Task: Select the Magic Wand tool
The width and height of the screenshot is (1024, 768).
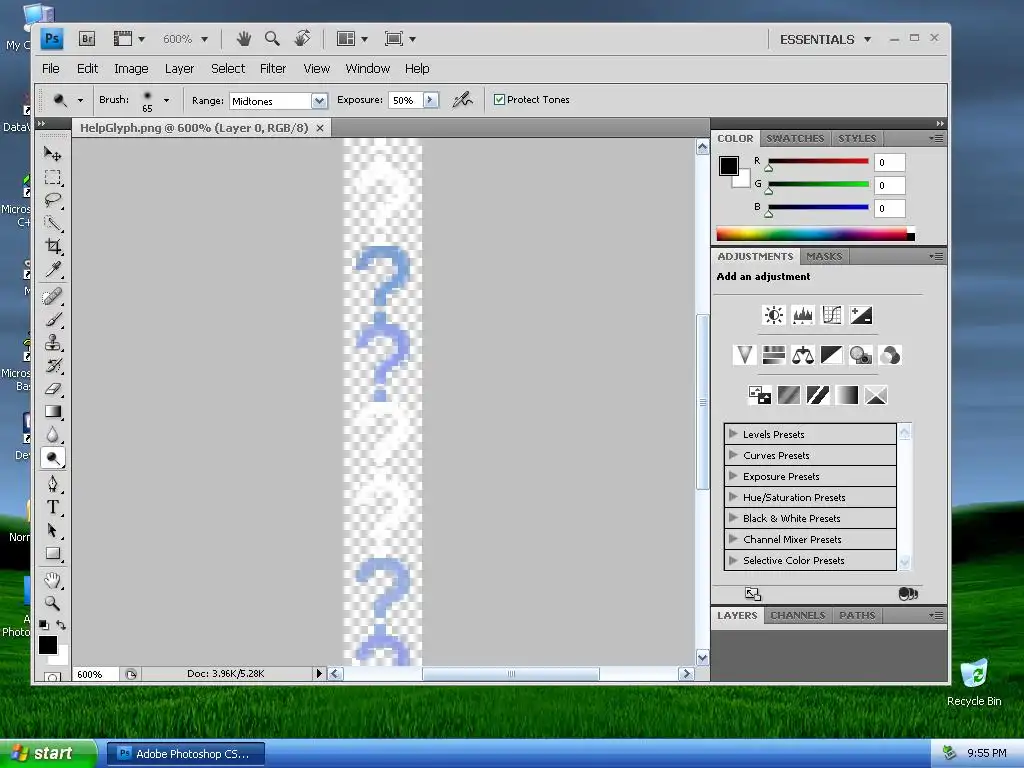Action: pos(52,223)
